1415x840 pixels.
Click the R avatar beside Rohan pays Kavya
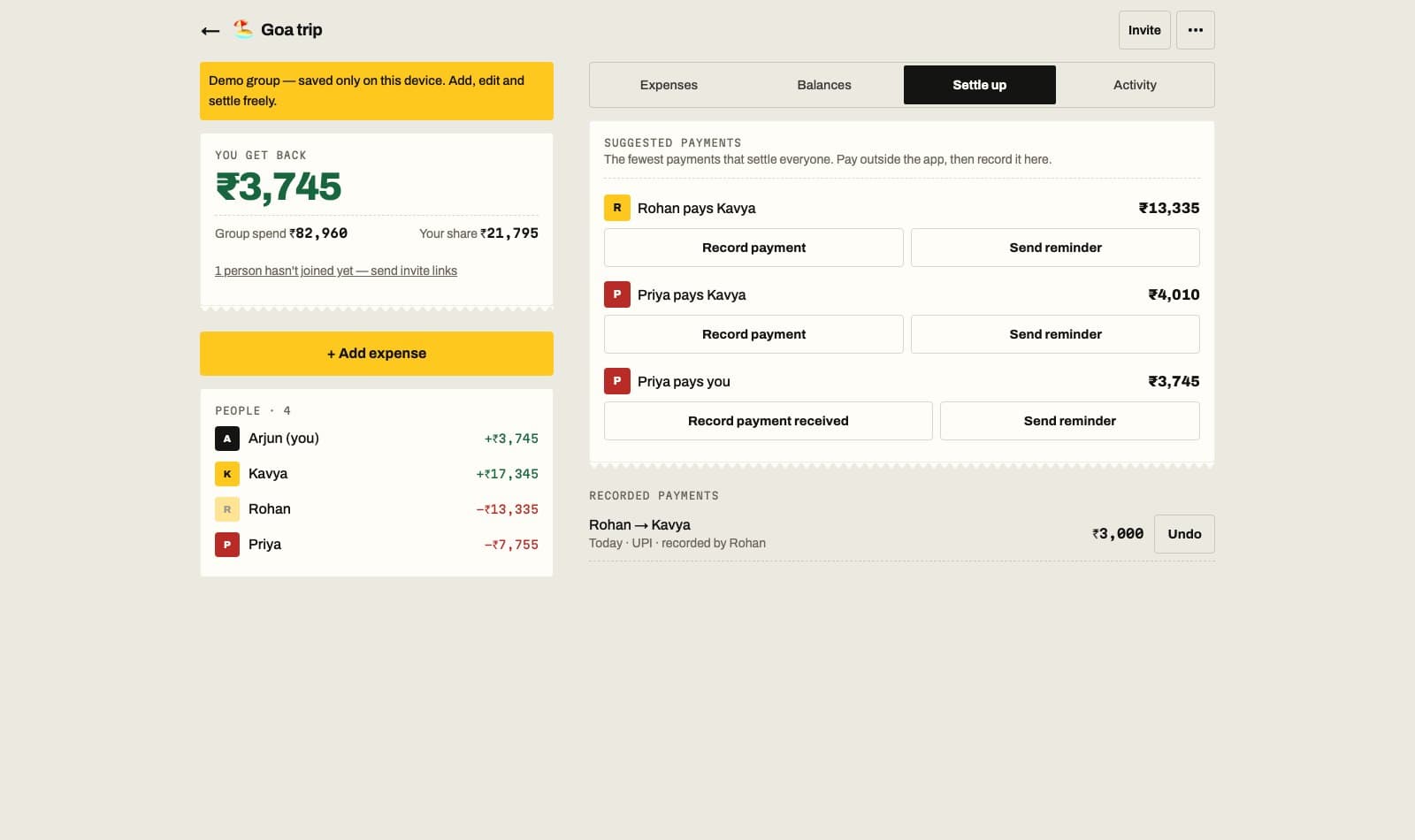point(617,208)
